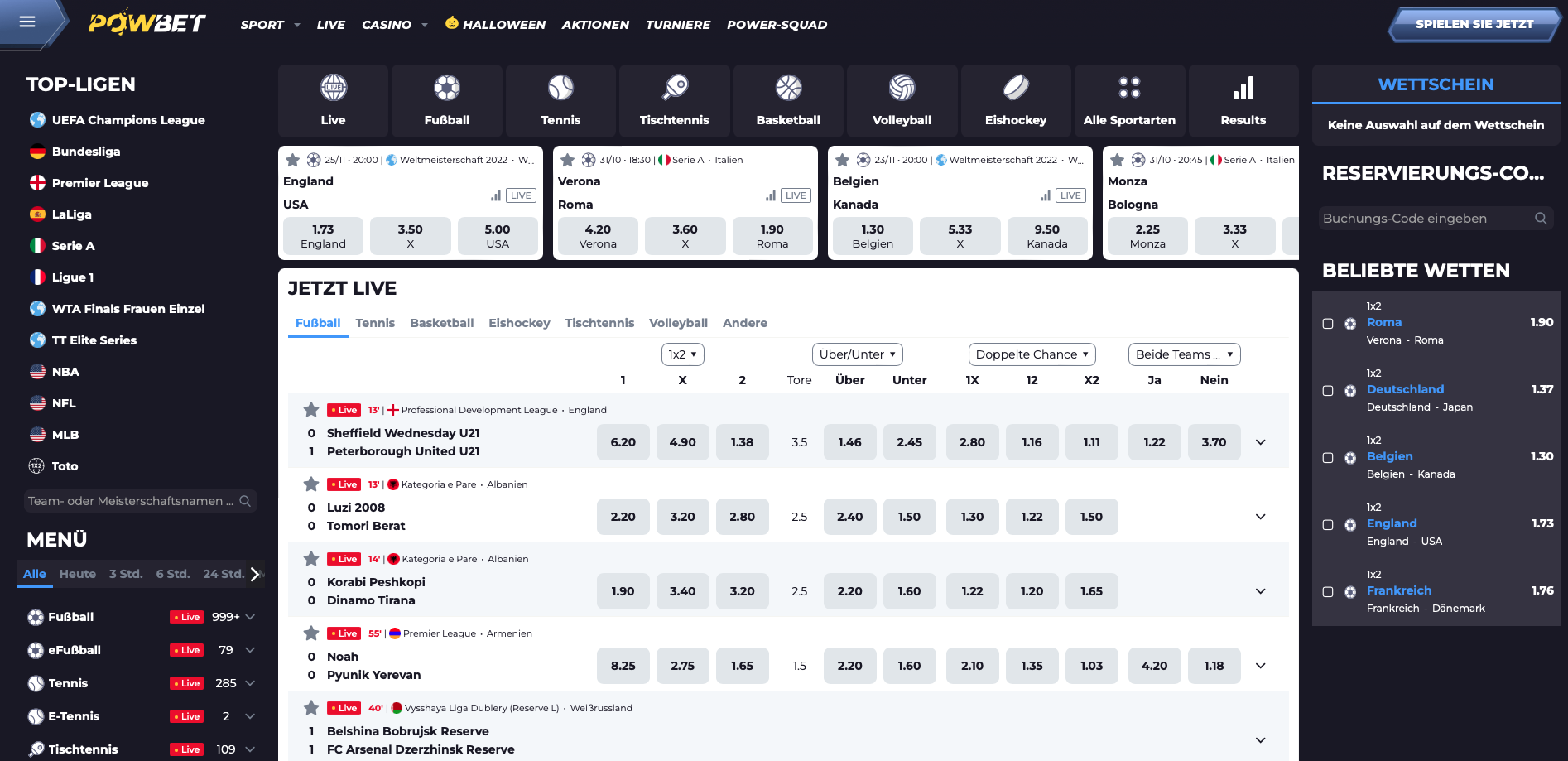Open the 1x2 market dropdown
This screenshot has height=761, width=1568.
coord(683,354)
